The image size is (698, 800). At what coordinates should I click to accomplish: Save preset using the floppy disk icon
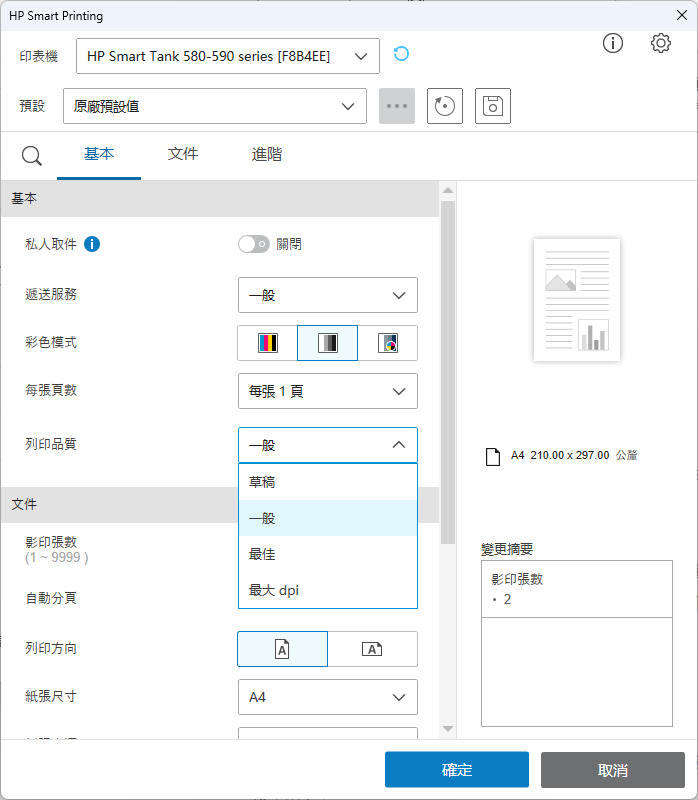tap(493, 106)
